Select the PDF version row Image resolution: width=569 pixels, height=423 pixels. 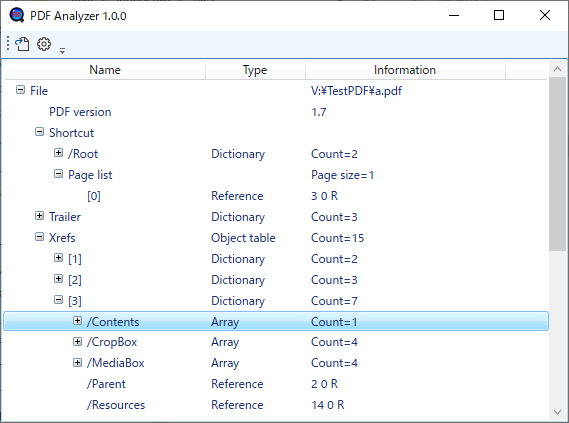click(276, 112)
